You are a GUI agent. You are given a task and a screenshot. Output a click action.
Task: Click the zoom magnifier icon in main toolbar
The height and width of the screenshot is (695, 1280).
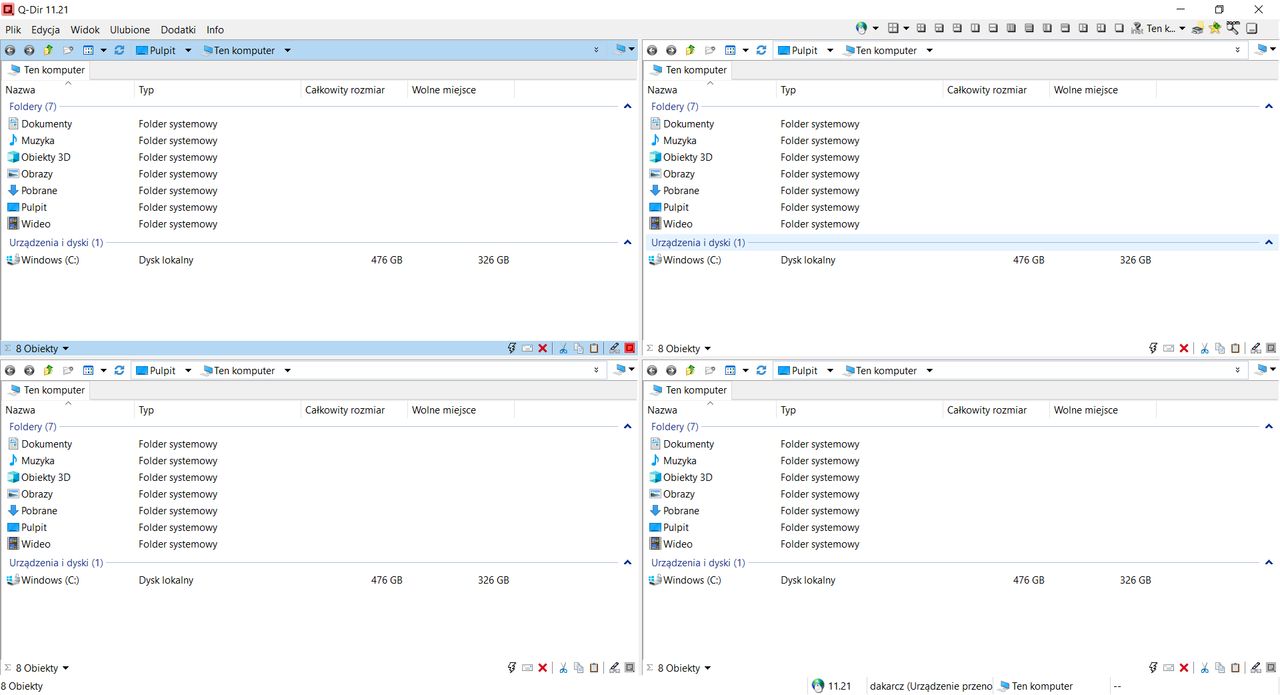click(x=1233, y=29)
